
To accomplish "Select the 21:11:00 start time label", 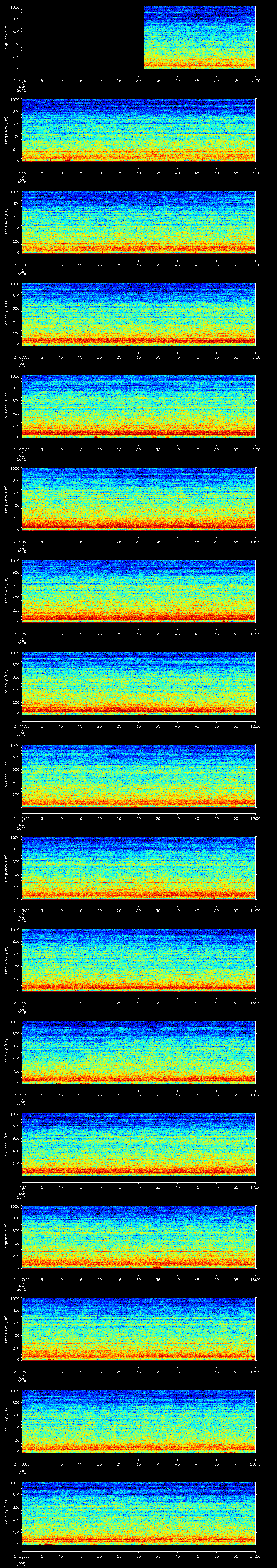I will click(x=21, y=726).
